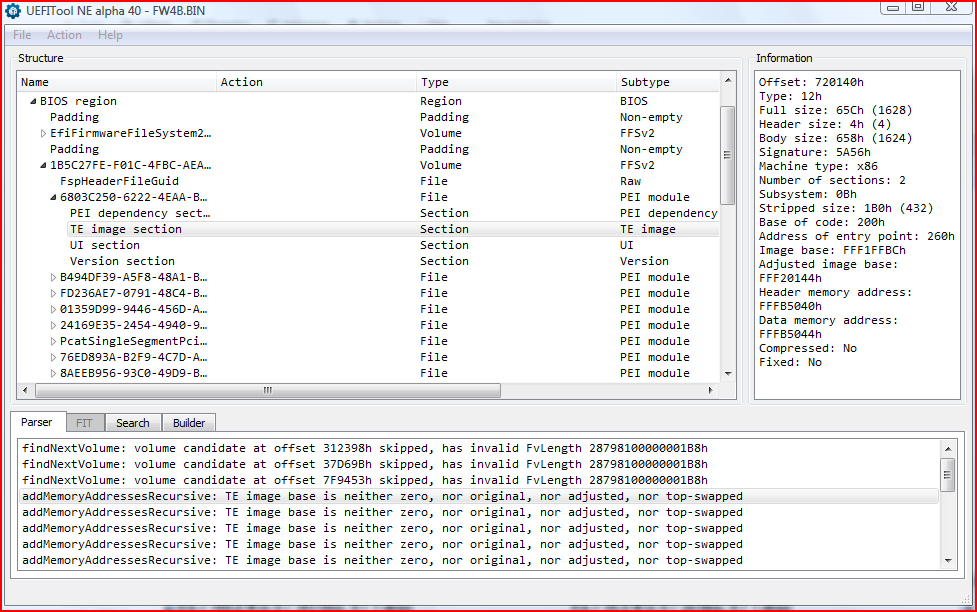Expand the PcatSingleSegmentPci file node
The height and width of the screenshot is (612, 977).
tap(53, 342)
